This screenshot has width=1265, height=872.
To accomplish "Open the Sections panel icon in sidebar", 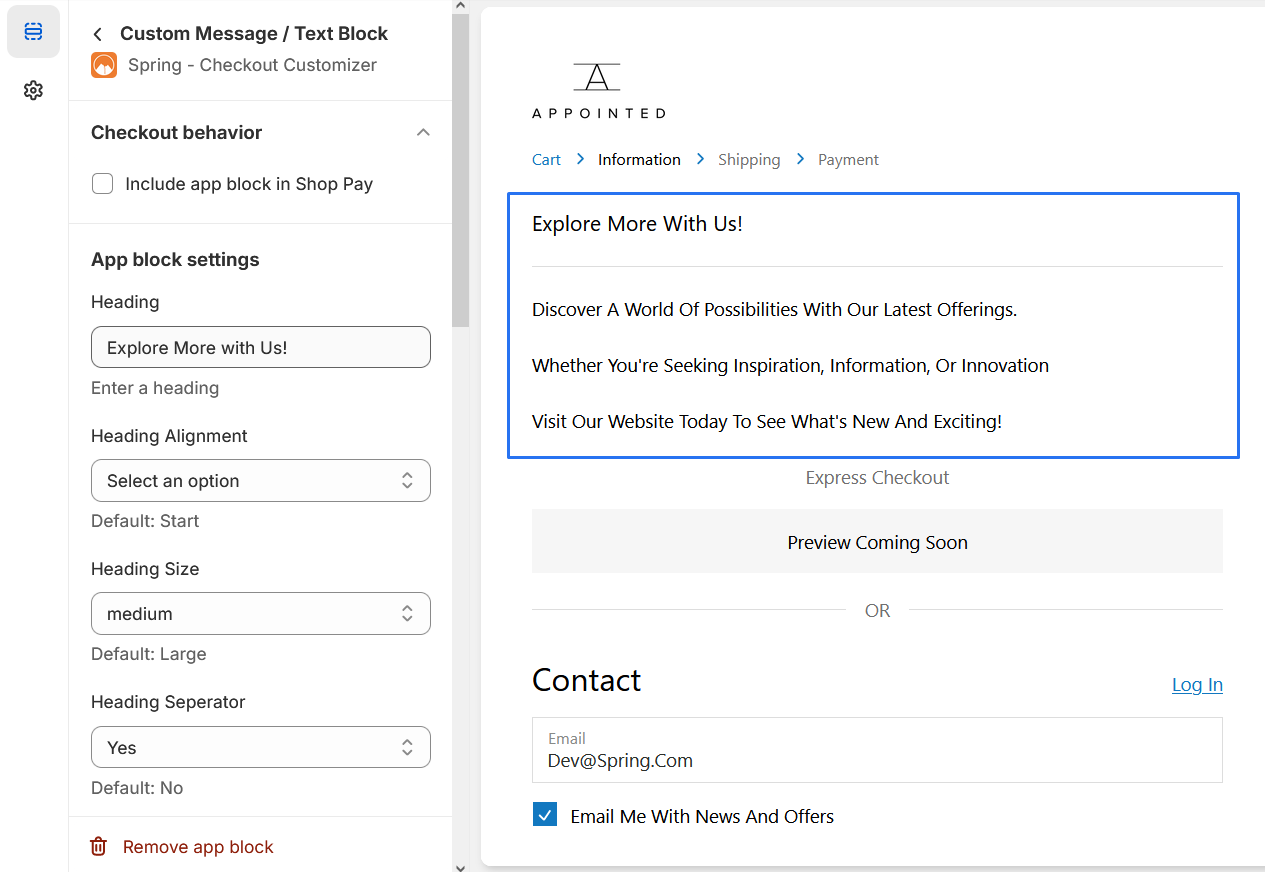I will coord(33,32).
